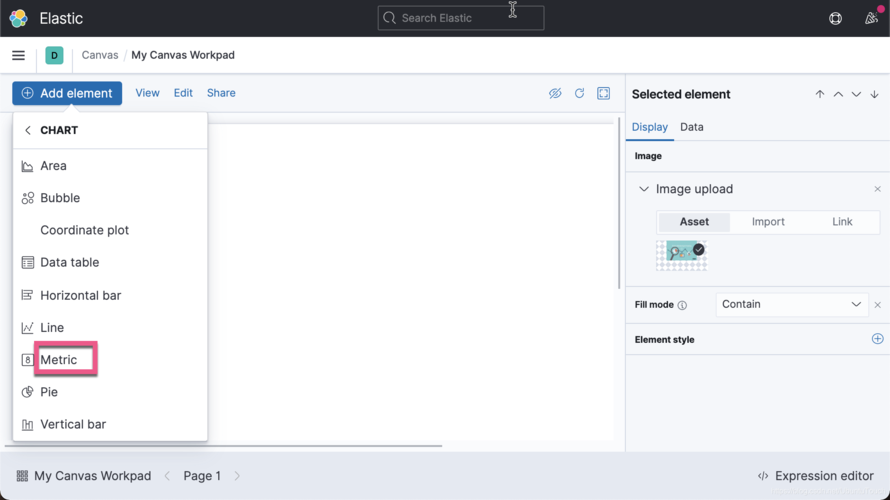The height and width of the screenshot is (500, 890).
Task: Select the image asset thumbnail
Action: pyautogui.click(x=681, y=255)
